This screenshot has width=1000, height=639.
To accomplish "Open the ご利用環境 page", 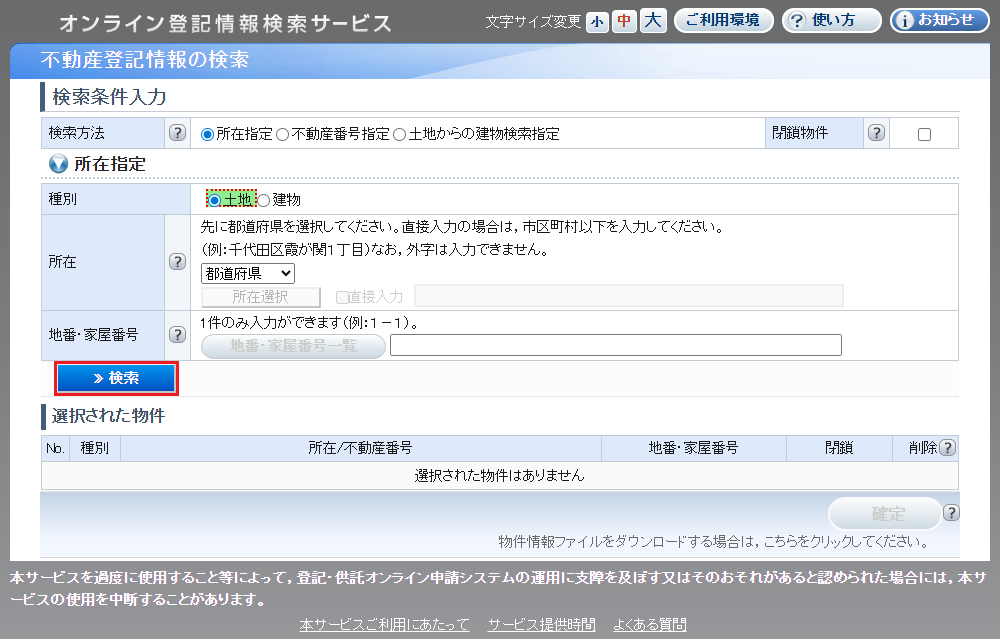I will pos(723,21).
